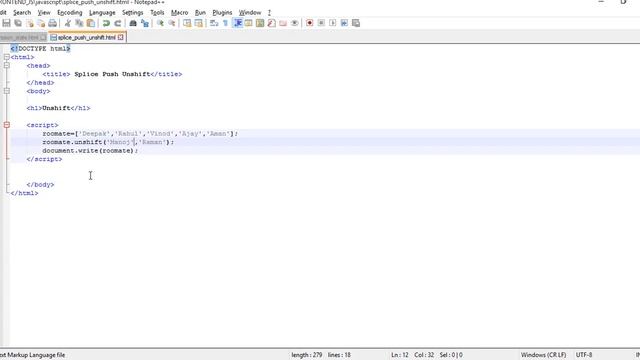Open the Tools menu
The height and width of the screenshot is (360, 640).
coord(157,13)
